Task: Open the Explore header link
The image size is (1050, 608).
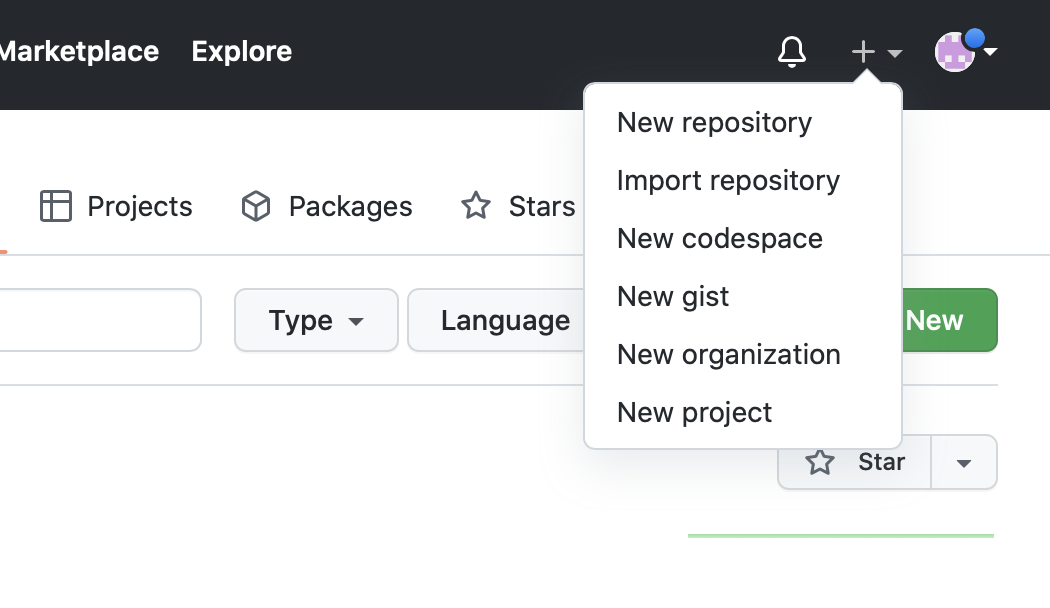Action: 242,52
